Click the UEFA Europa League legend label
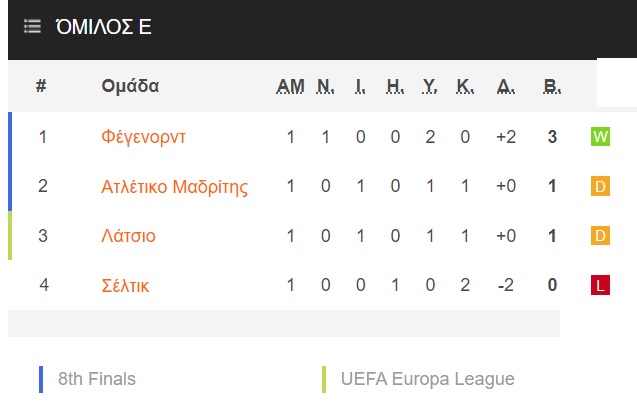Screen dimensions: 637x403 click(x=427, y=379)
